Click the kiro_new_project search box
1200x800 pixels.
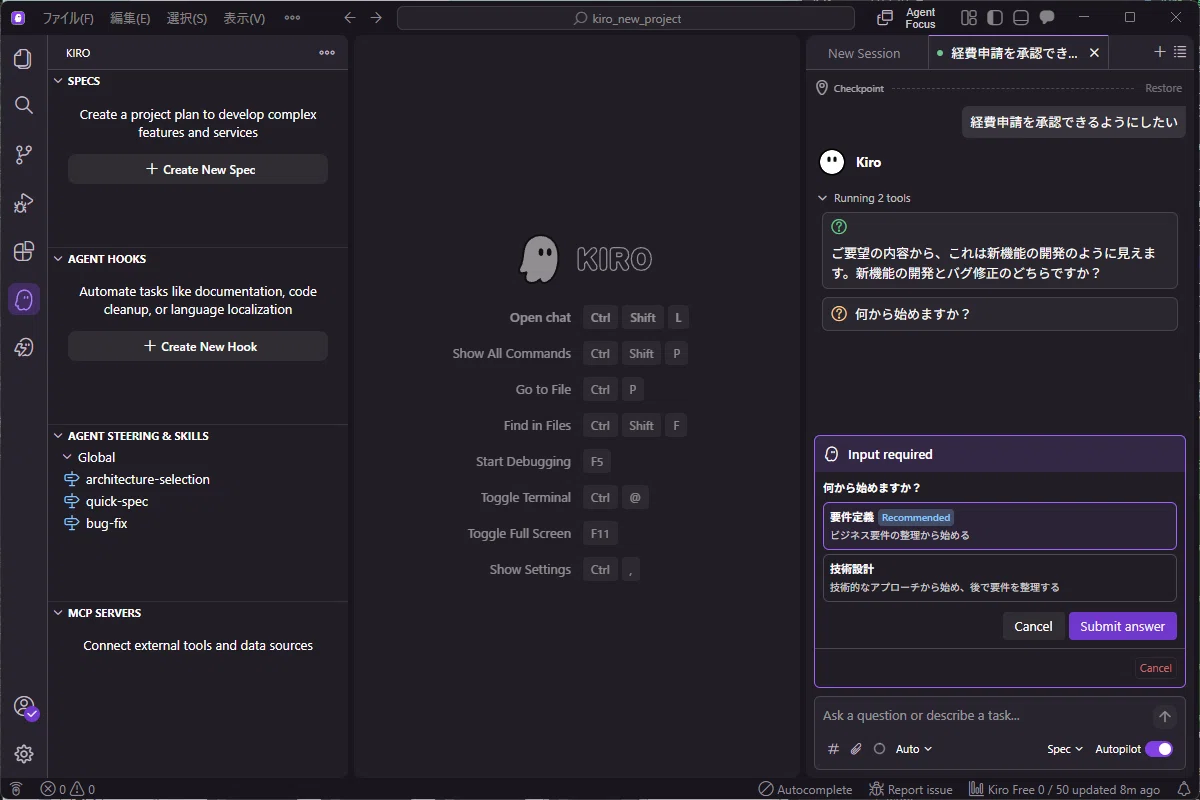pyautogui.click(x=626, y=18)
